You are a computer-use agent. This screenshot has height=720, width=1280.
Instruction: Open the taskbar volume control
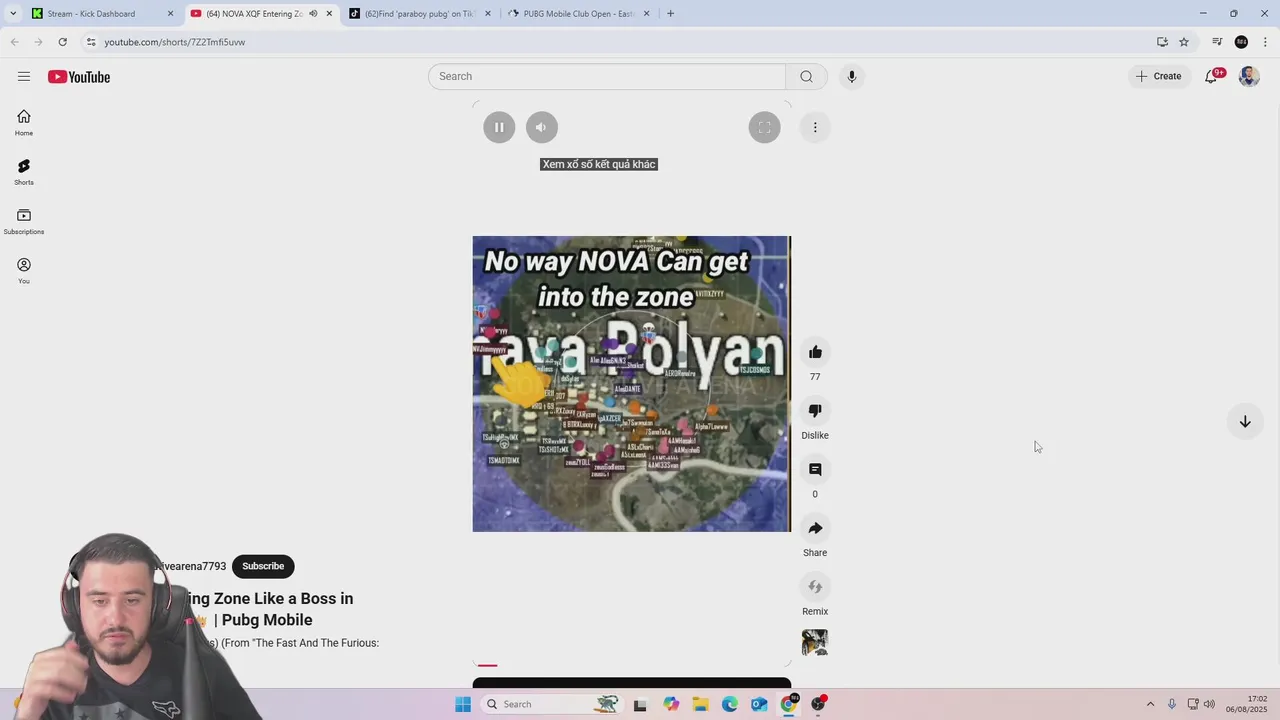pos(1209,704)
